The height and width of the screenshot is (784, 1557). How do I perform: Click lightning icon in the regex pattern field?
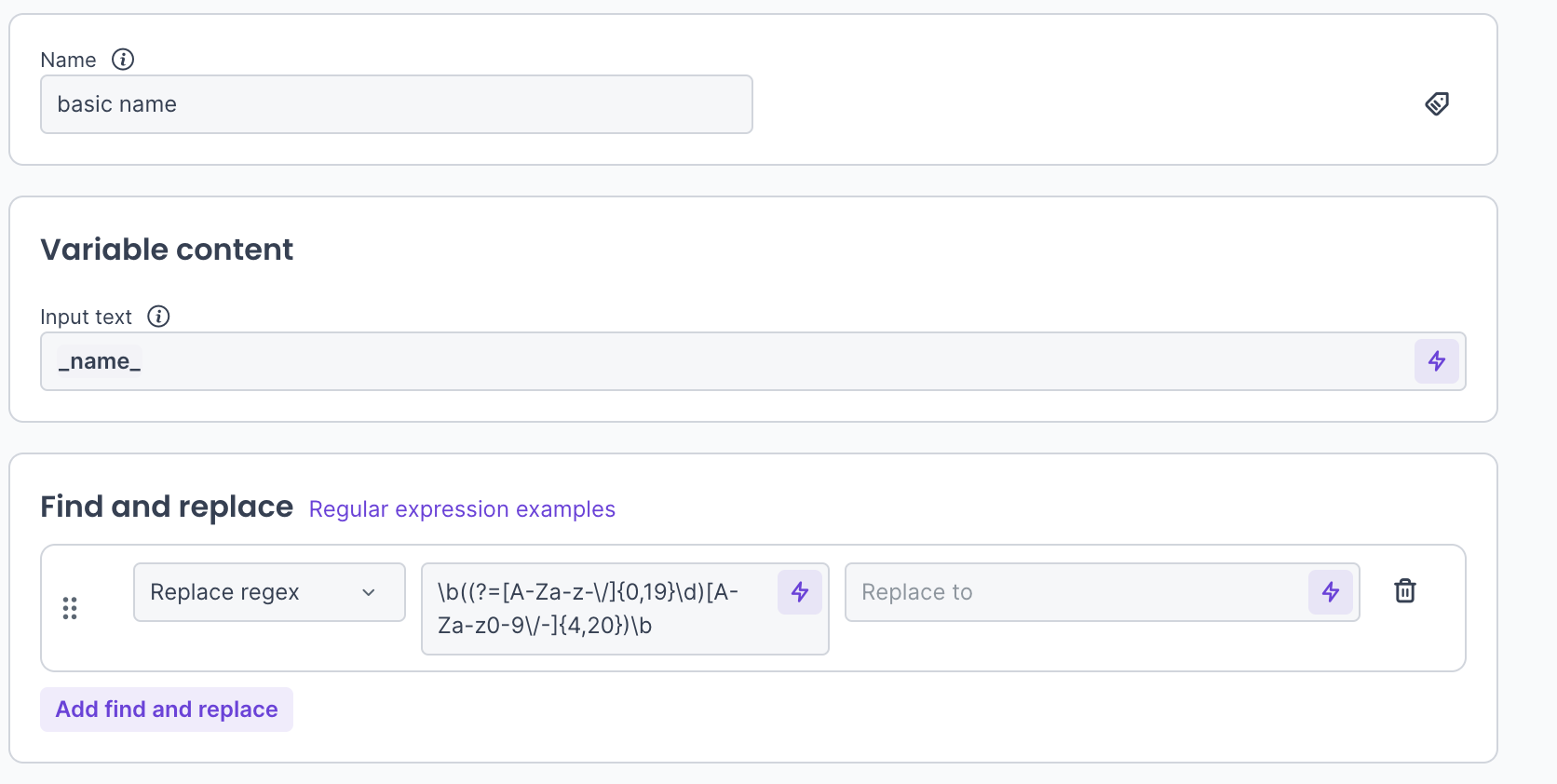[800, 592]
